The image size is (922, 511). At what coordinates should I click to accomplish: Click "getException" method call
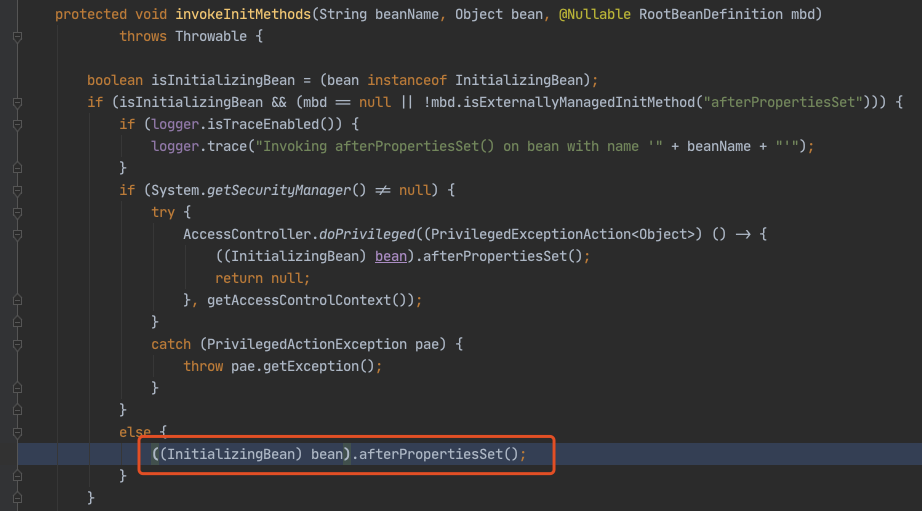click(x=310, y=366)
